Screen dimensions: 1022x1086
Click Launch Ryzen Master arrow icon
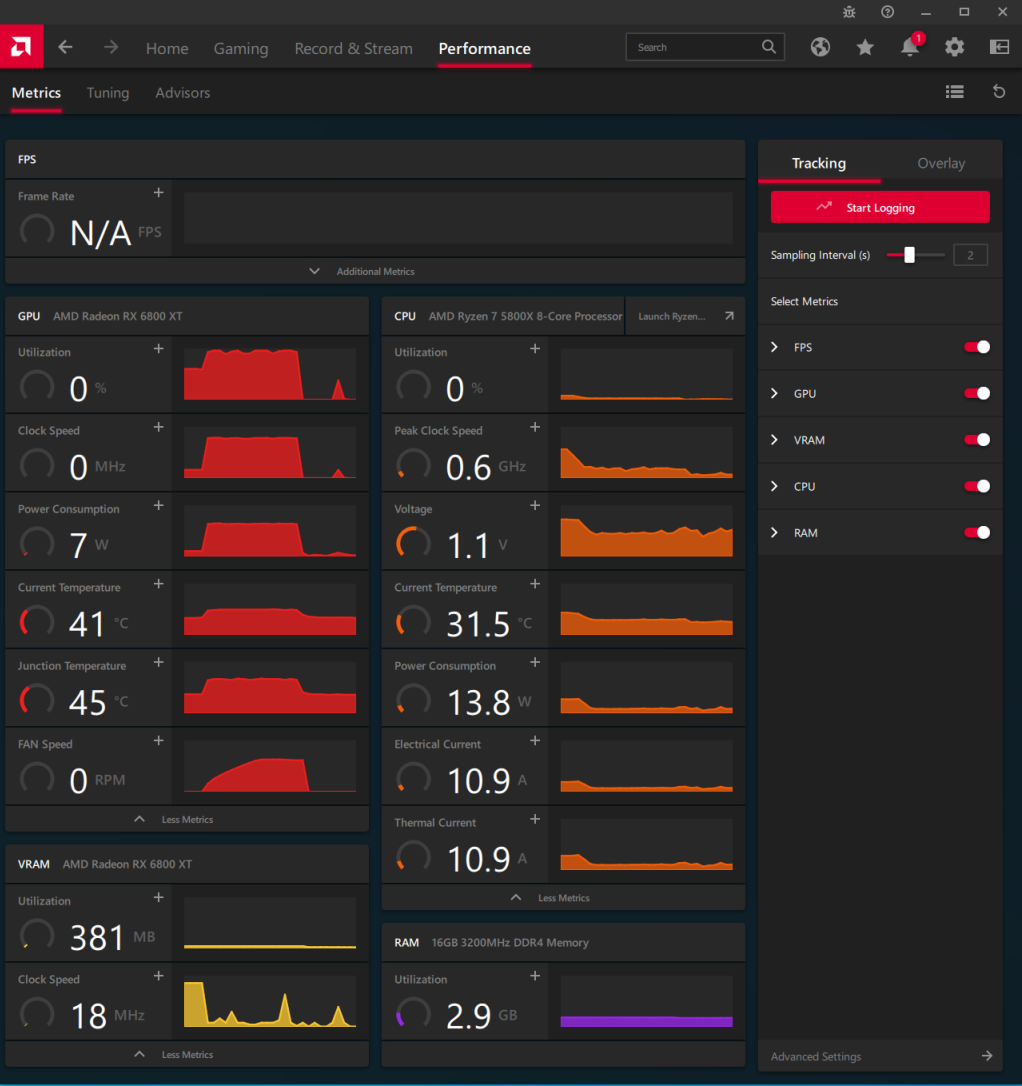pyautogui.click(x=729, y=316)
